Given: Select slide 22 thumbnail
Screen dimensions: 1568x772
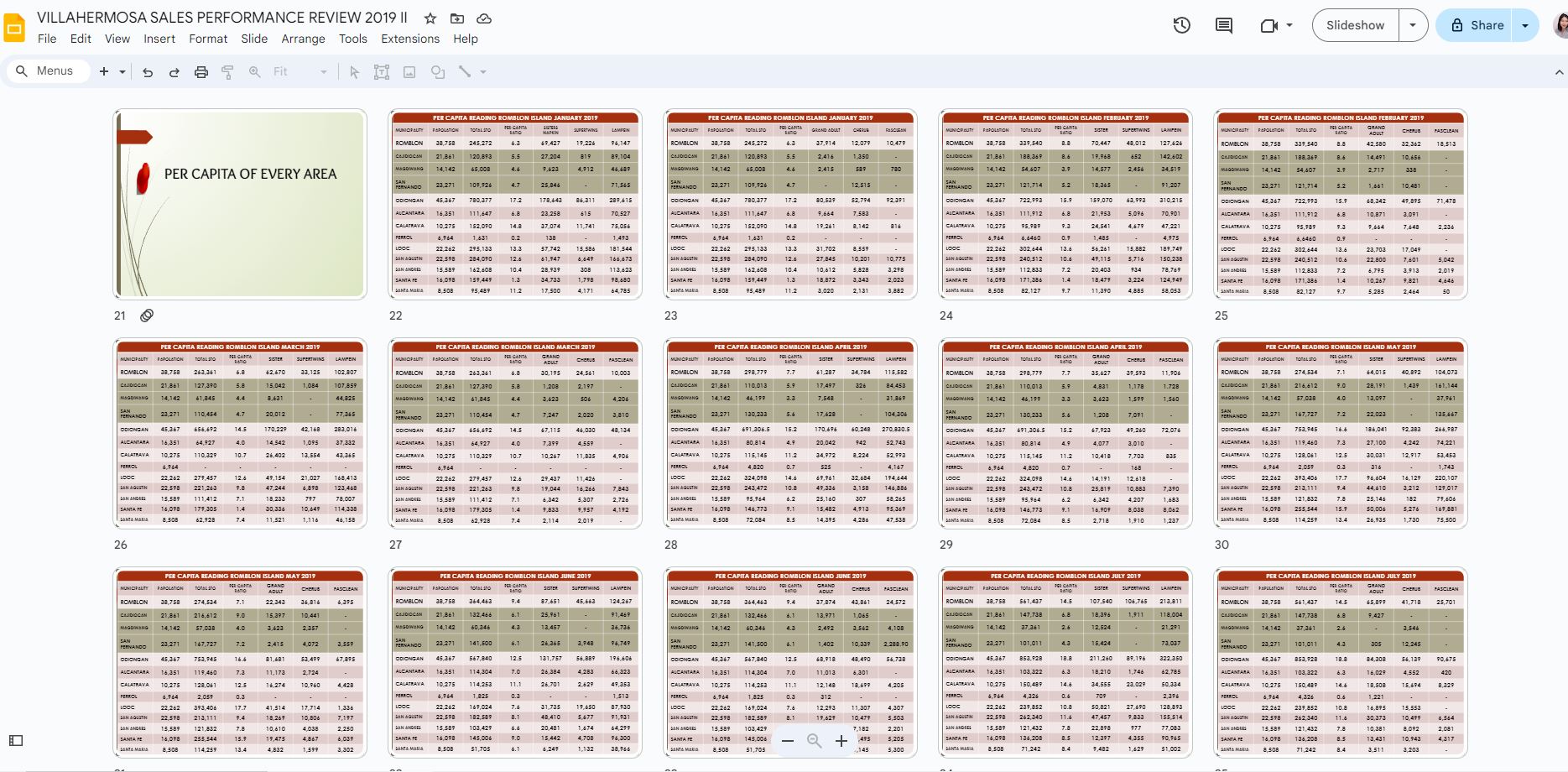Looking at the screenshot, I should [515, 204].
